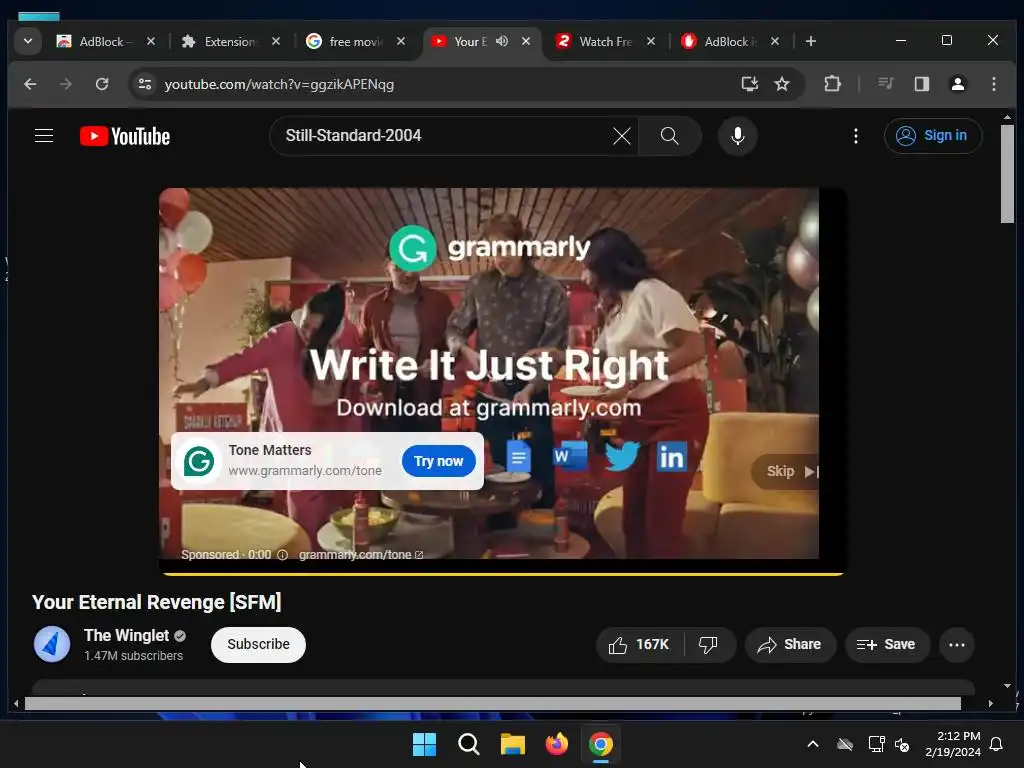Close the Extensions tab
1024x768 pixels.
(276, 41)
